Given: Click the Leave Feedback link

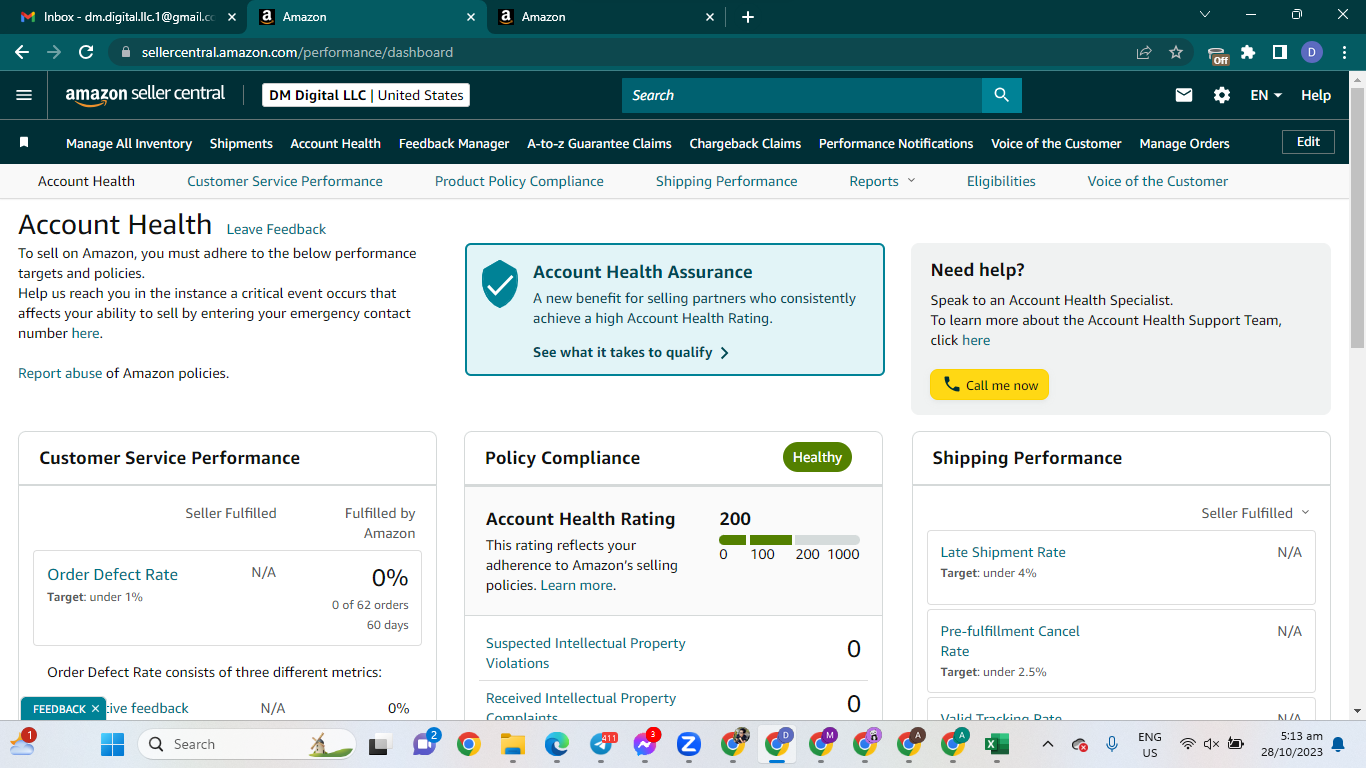Looking at the screenshot, I should 276,229.
